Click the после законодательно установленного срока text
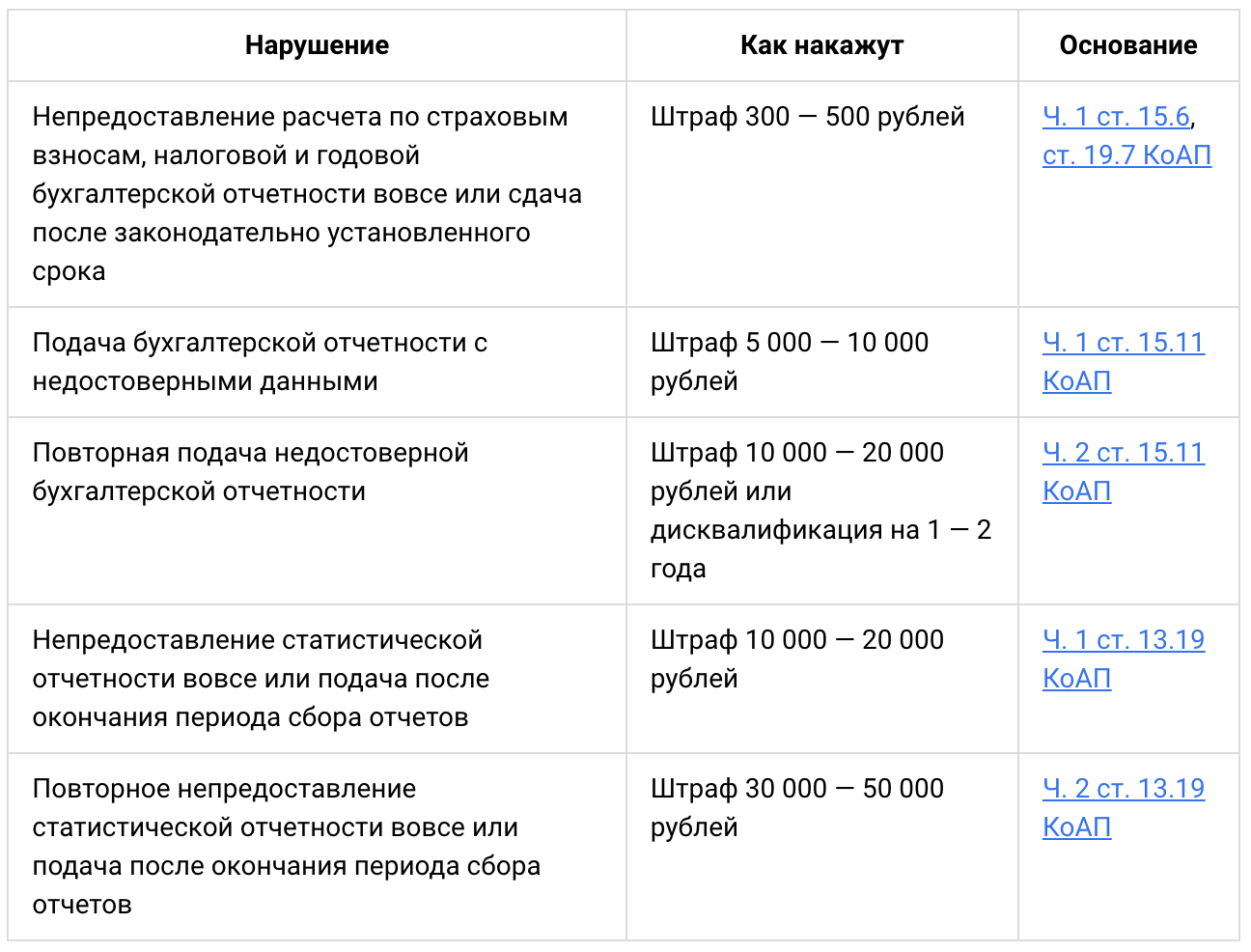This screenshot has height=952, width=1251. coord(281,252)
